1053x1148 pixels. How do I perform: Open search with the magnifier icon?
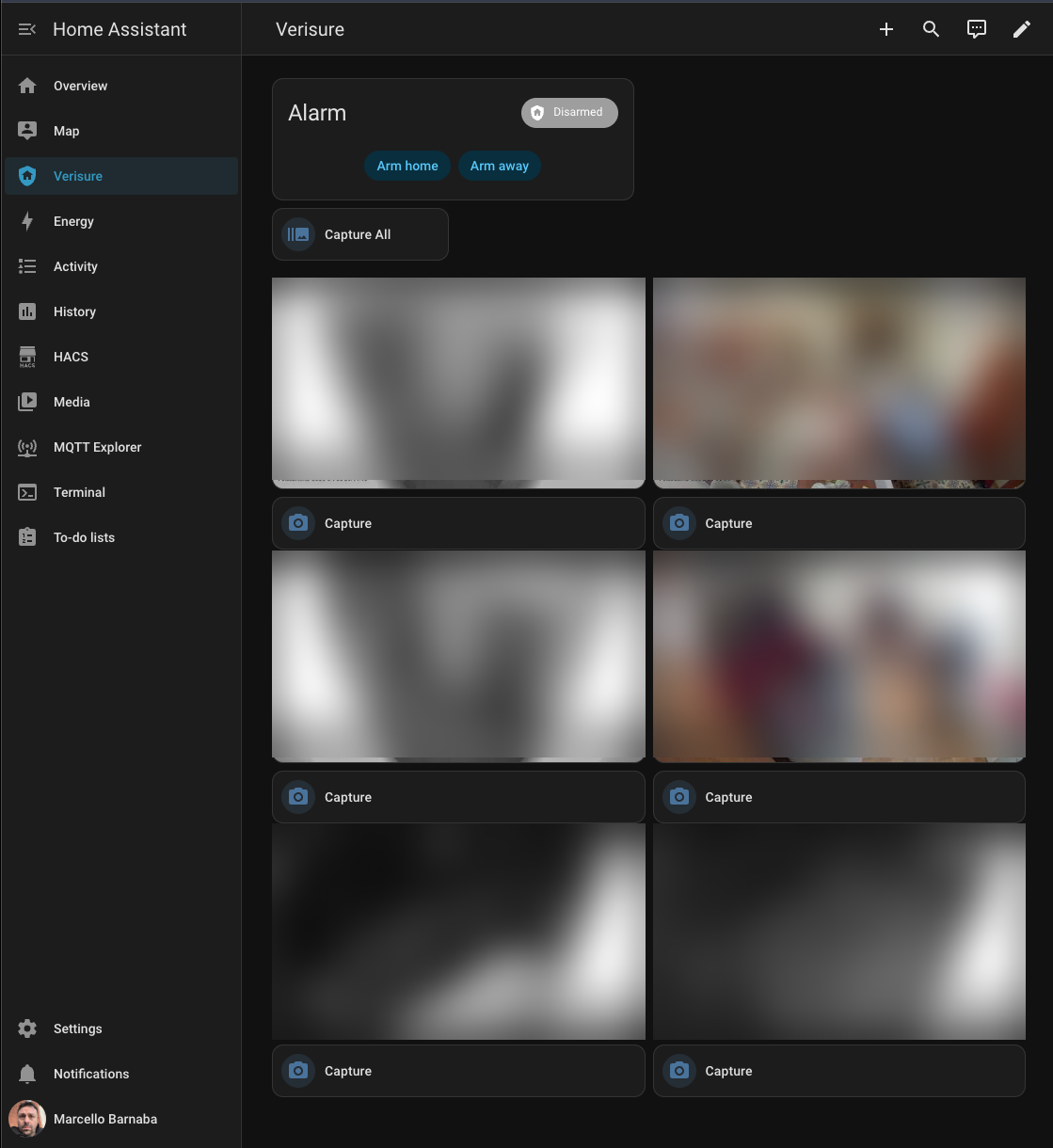[x=931, y=29]
